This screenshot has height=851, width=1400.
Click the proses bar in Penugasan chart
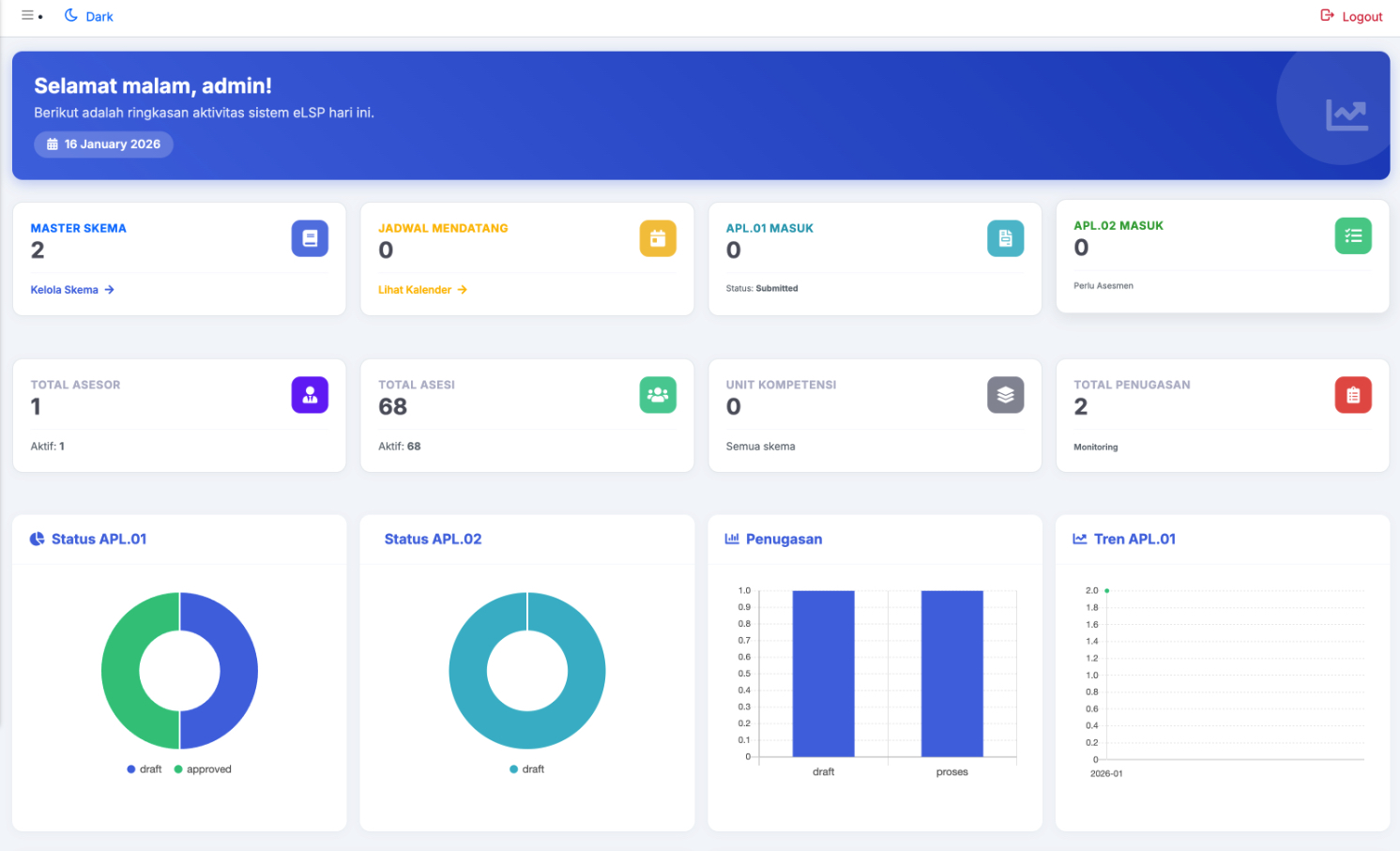tap(951, 673)
